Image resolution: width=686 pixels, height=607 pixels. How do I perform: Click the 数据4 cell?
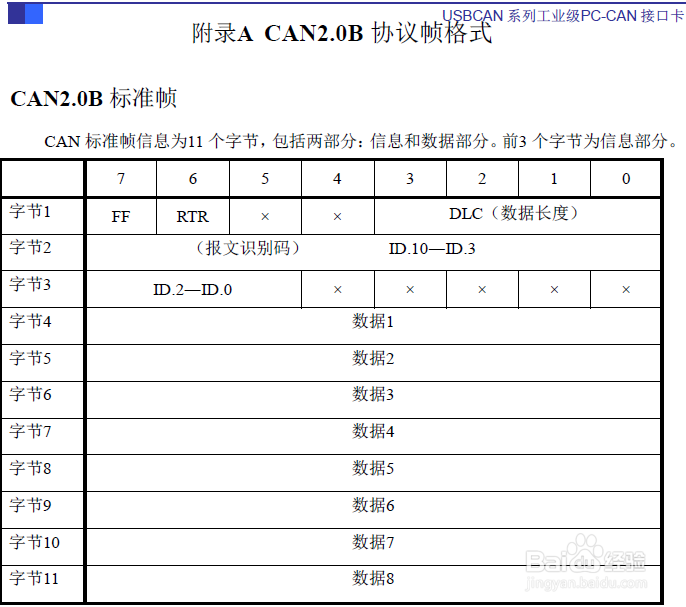point(373,436)
